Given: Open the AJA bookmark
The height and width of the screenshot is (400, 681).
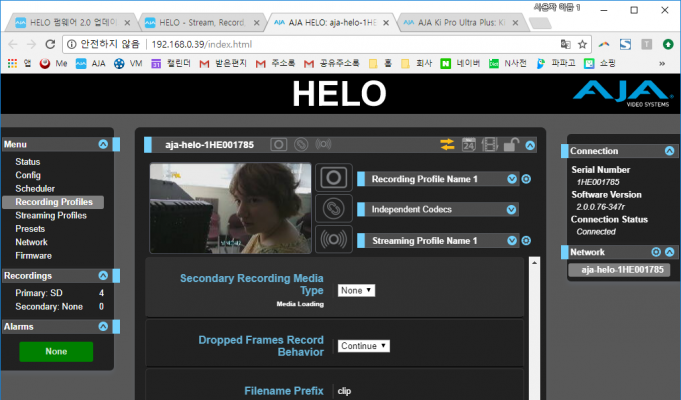Looking at the screenshot, I should click(x=90, y=64).
